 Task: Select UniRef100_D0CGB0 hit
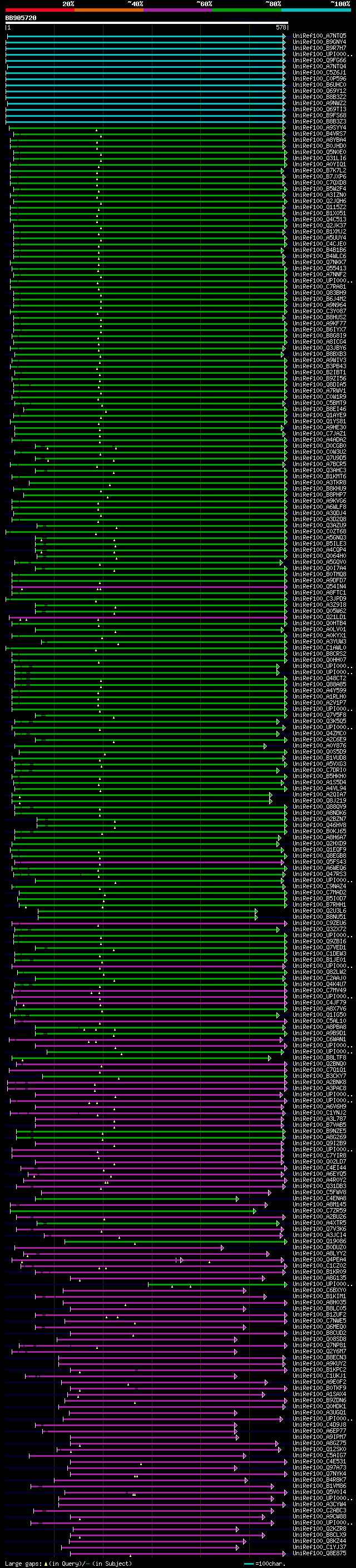click(x=319, y=446)
